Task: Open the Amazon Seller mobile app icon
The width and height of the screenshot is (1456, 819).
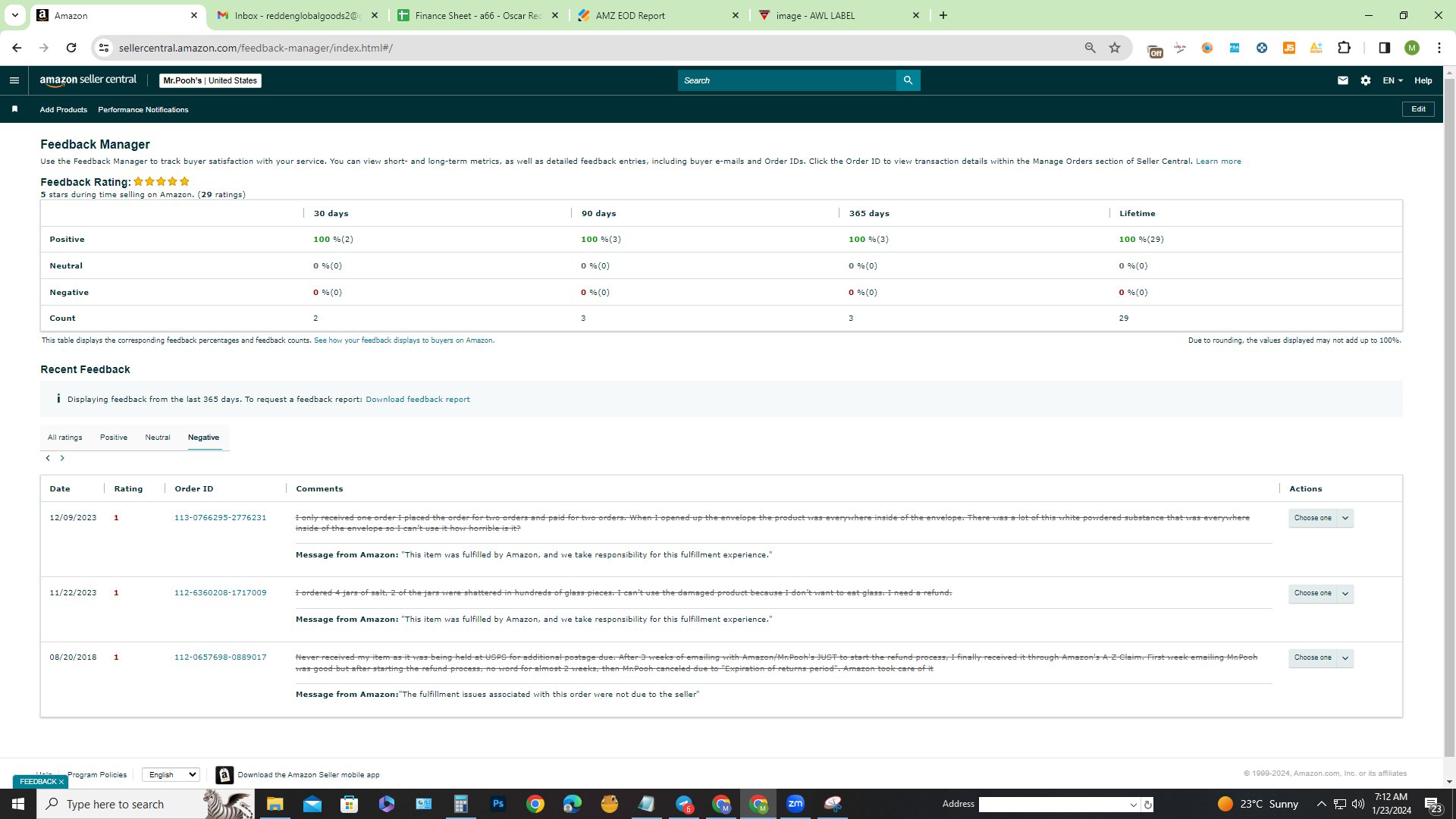Action: [x=224, y=774]
